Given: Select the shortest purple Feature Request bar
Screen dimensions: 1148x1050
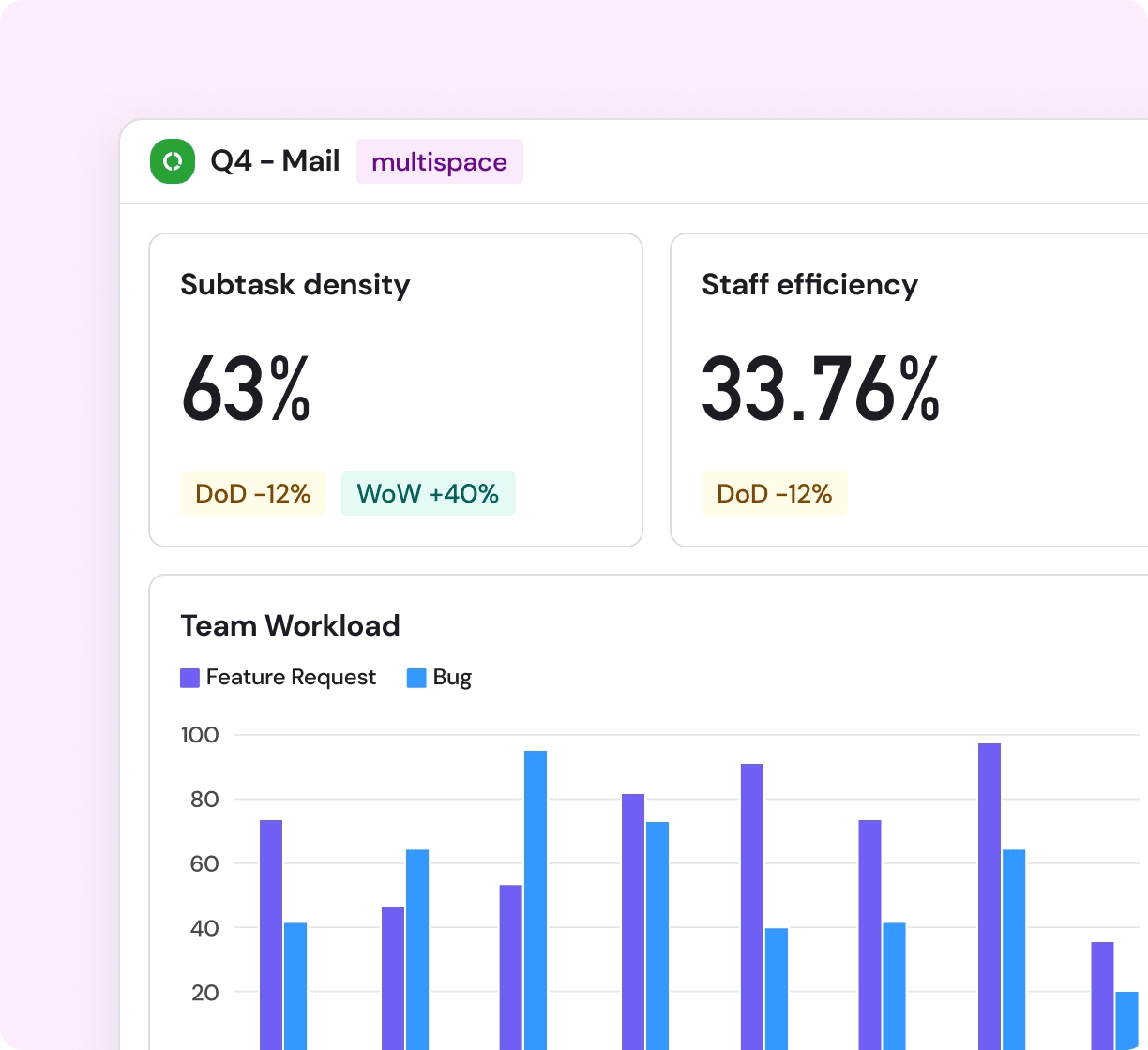Looking at the screenshot, I should click(x=1102, y=994).
